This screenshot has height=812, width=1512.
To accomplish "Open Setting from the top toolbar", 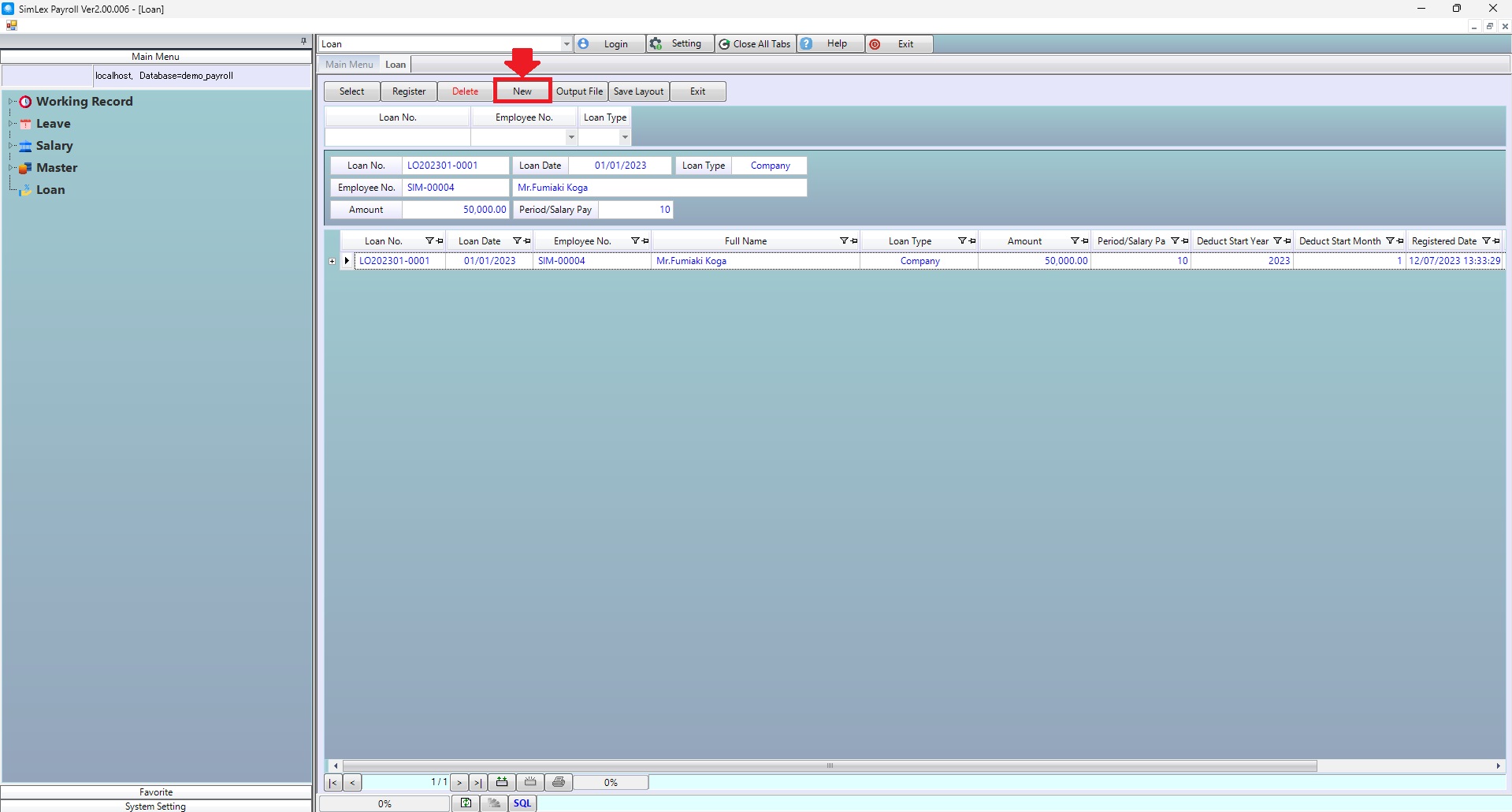I will click(679, 44).
